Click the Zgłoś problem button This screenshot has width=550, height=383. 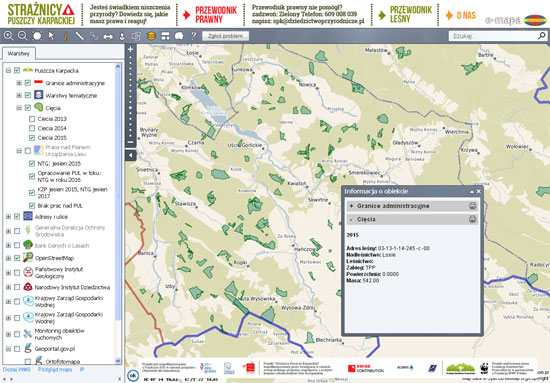(x=225, y=36)
